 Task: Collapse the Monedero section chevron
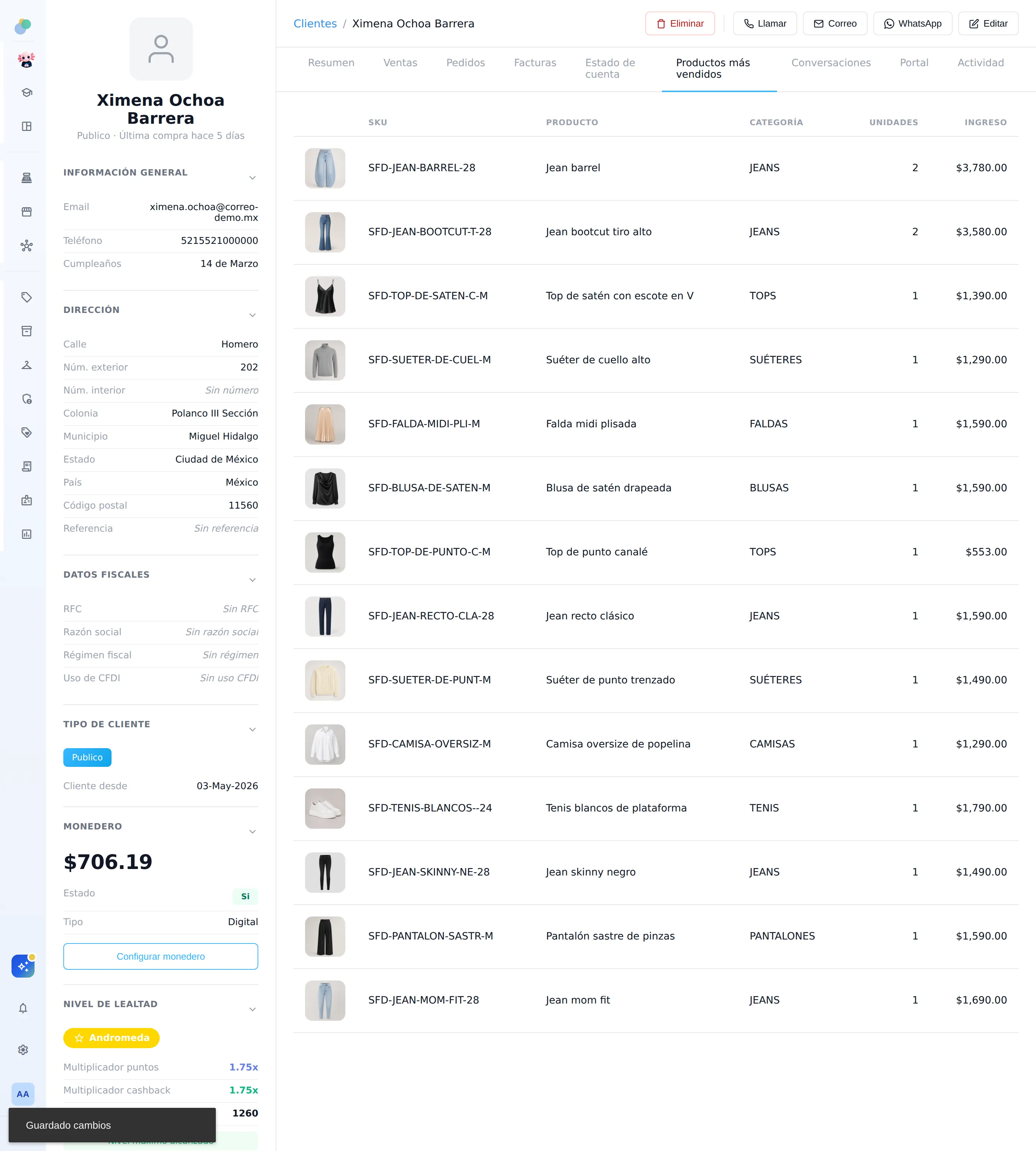[252, 832]
